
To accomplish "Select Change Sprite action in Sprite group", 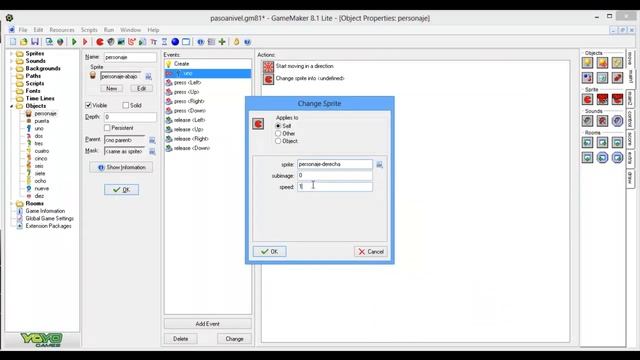I will (x=587, y=99).
